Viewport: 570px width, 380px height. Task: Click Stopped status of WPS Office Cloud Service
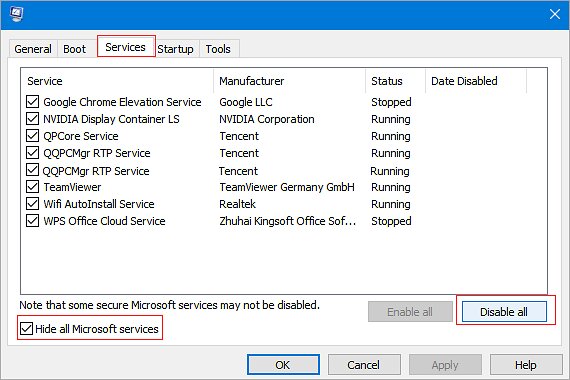coord(391,221)
